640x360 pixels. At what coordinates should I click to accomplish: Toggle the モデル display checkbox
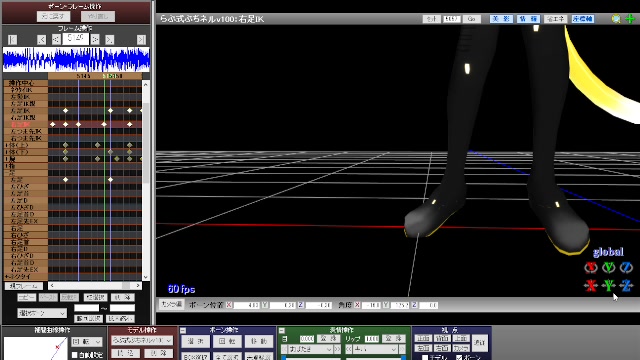(425, 358)
